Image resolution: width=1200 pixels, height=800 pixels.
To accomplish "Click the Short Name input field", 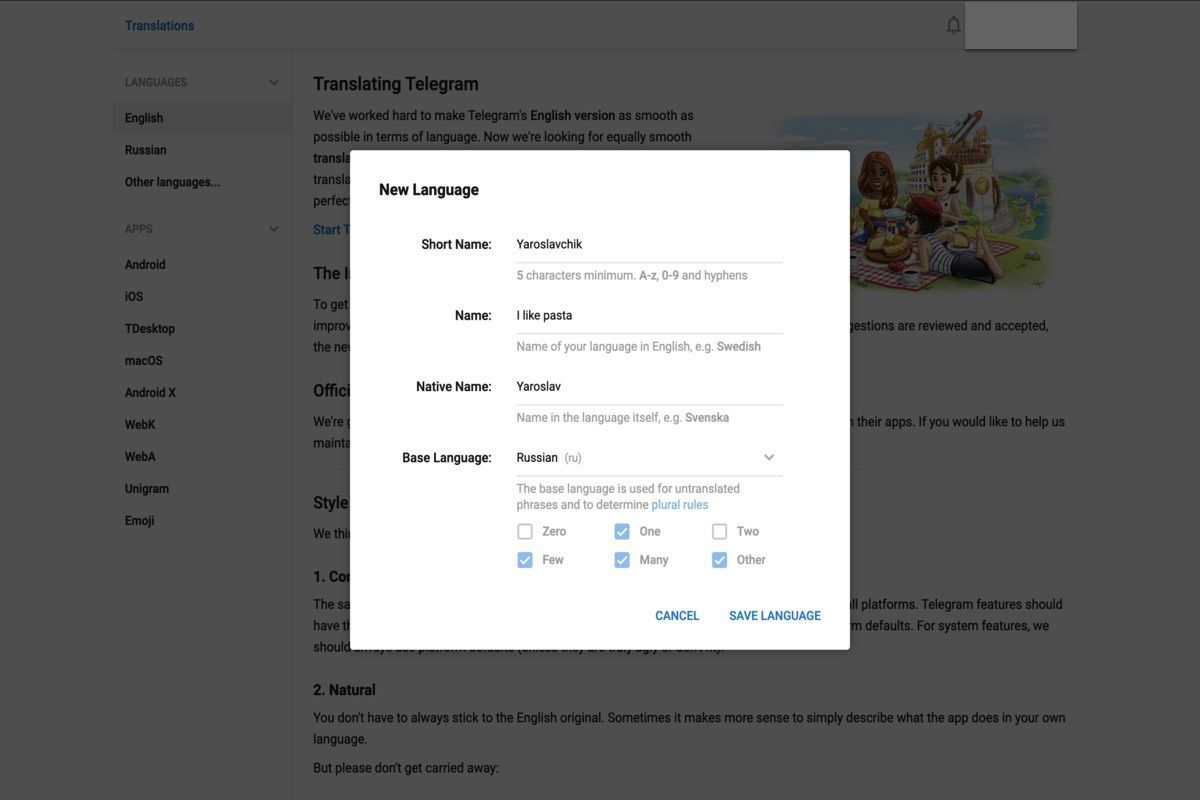I will click(x=648, y=244).
